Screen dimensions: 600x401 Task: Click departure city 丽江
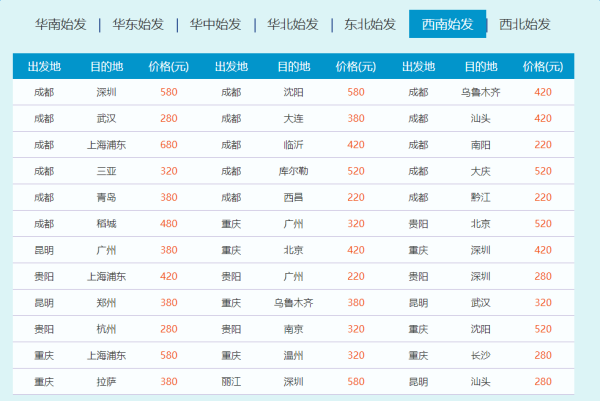tap(231, 382)
